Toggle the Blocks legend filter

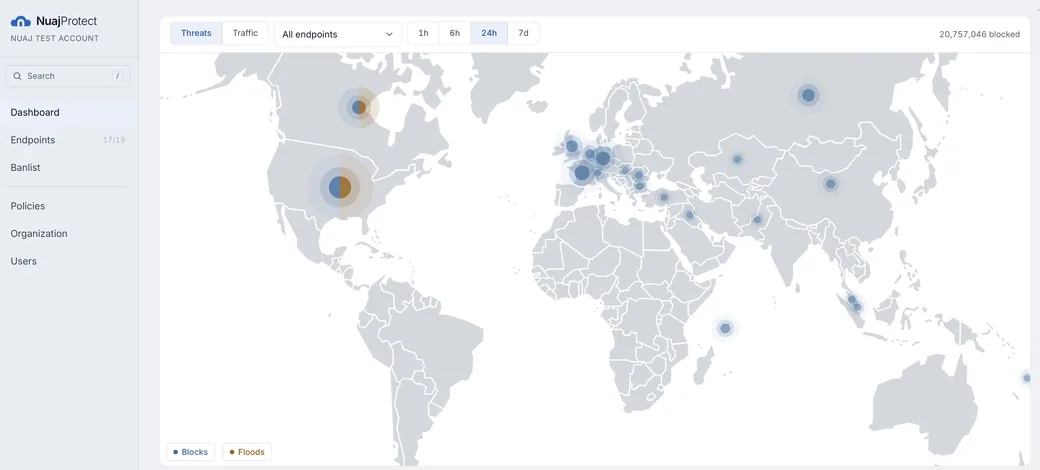[190, 452]
